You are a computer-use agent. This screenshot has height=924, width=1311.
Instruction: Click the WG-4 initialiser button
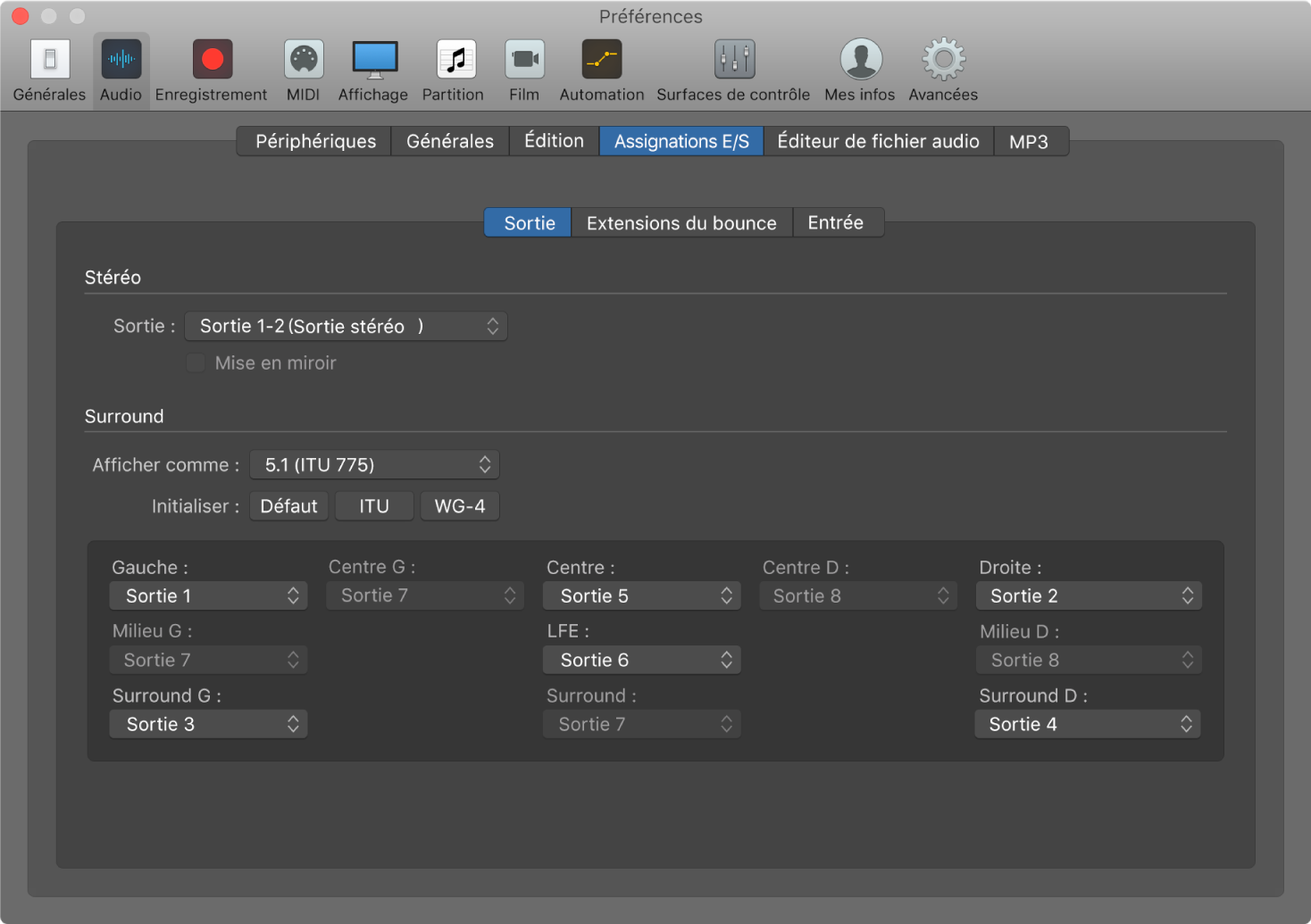[x=460, y=506]
